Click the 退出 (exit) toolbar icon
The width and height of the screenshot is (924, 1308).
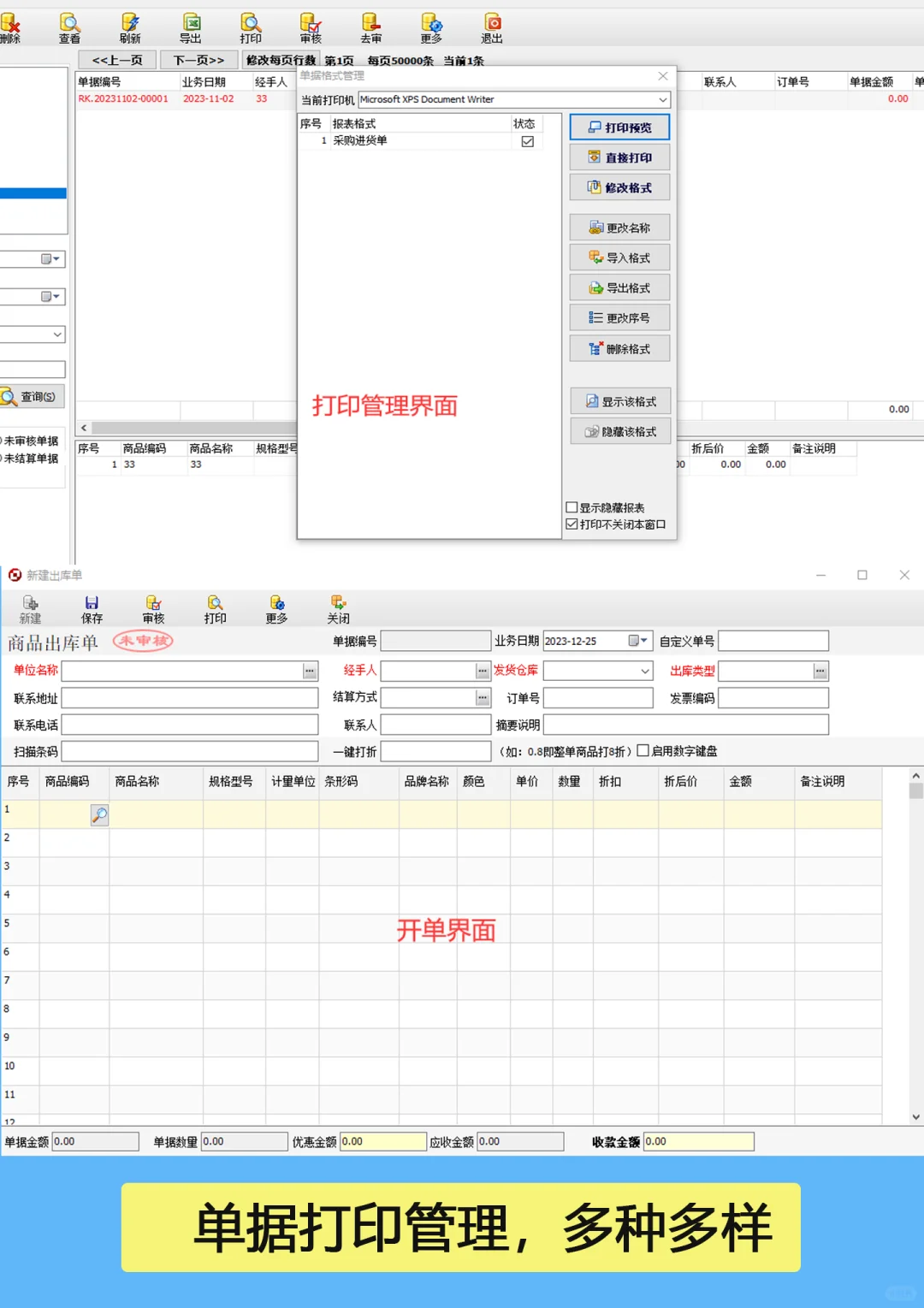[x=494, y=27]
